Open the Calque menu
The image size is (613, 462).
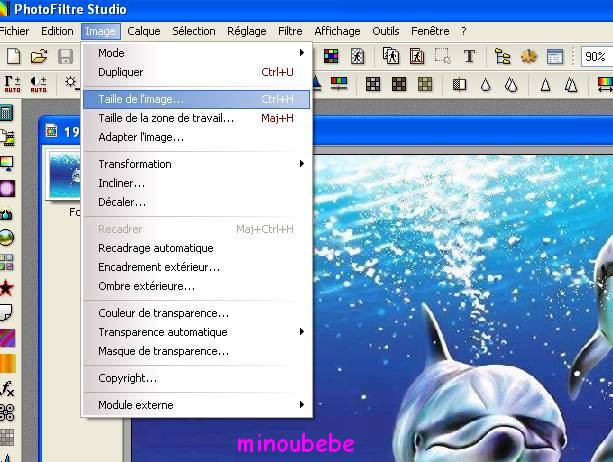pyautogui.click(x=144, y=31)
